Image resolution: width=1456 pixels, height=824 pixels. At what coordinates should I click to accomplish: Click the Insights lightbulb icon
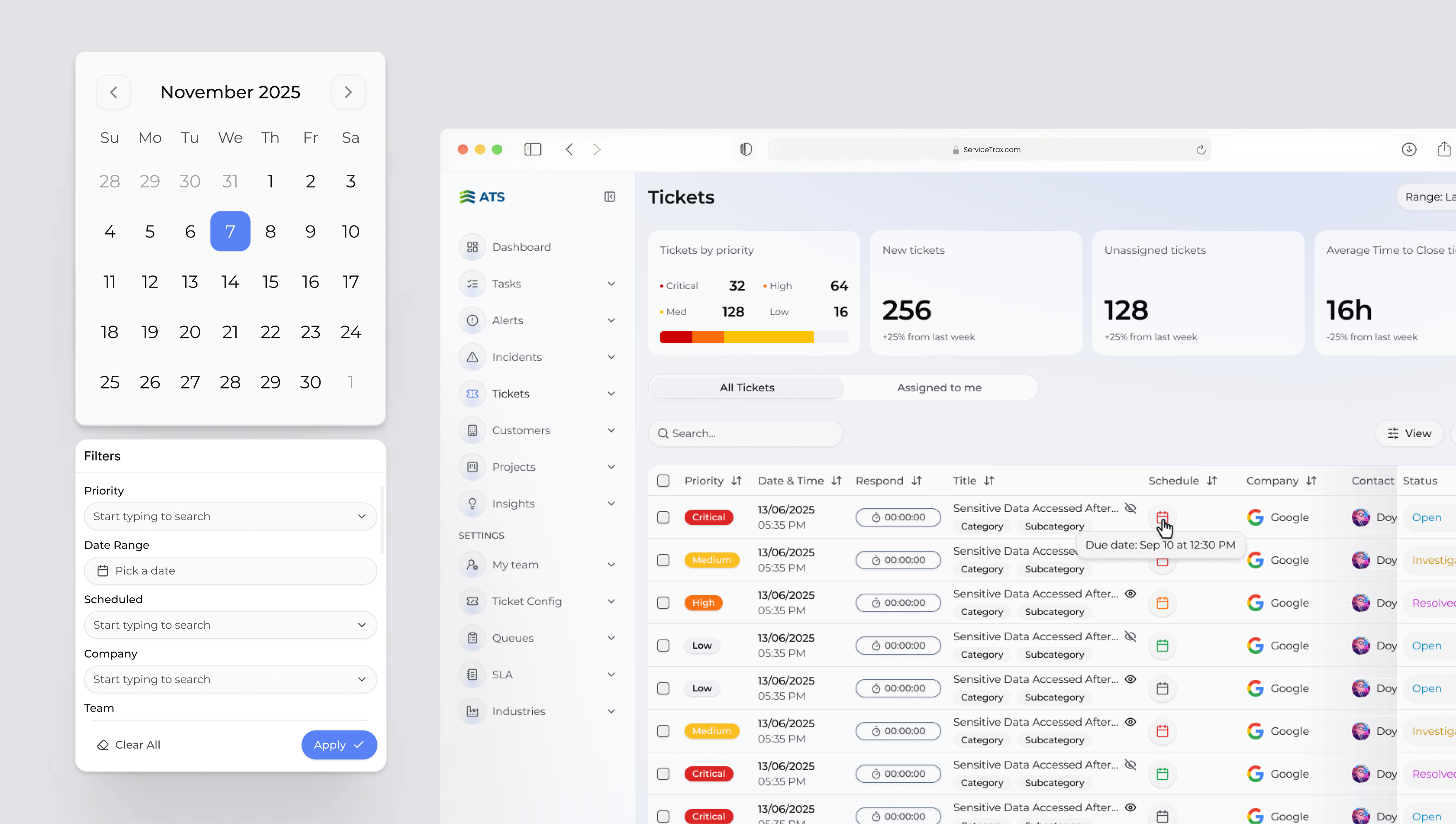click(x=472, y=504)
